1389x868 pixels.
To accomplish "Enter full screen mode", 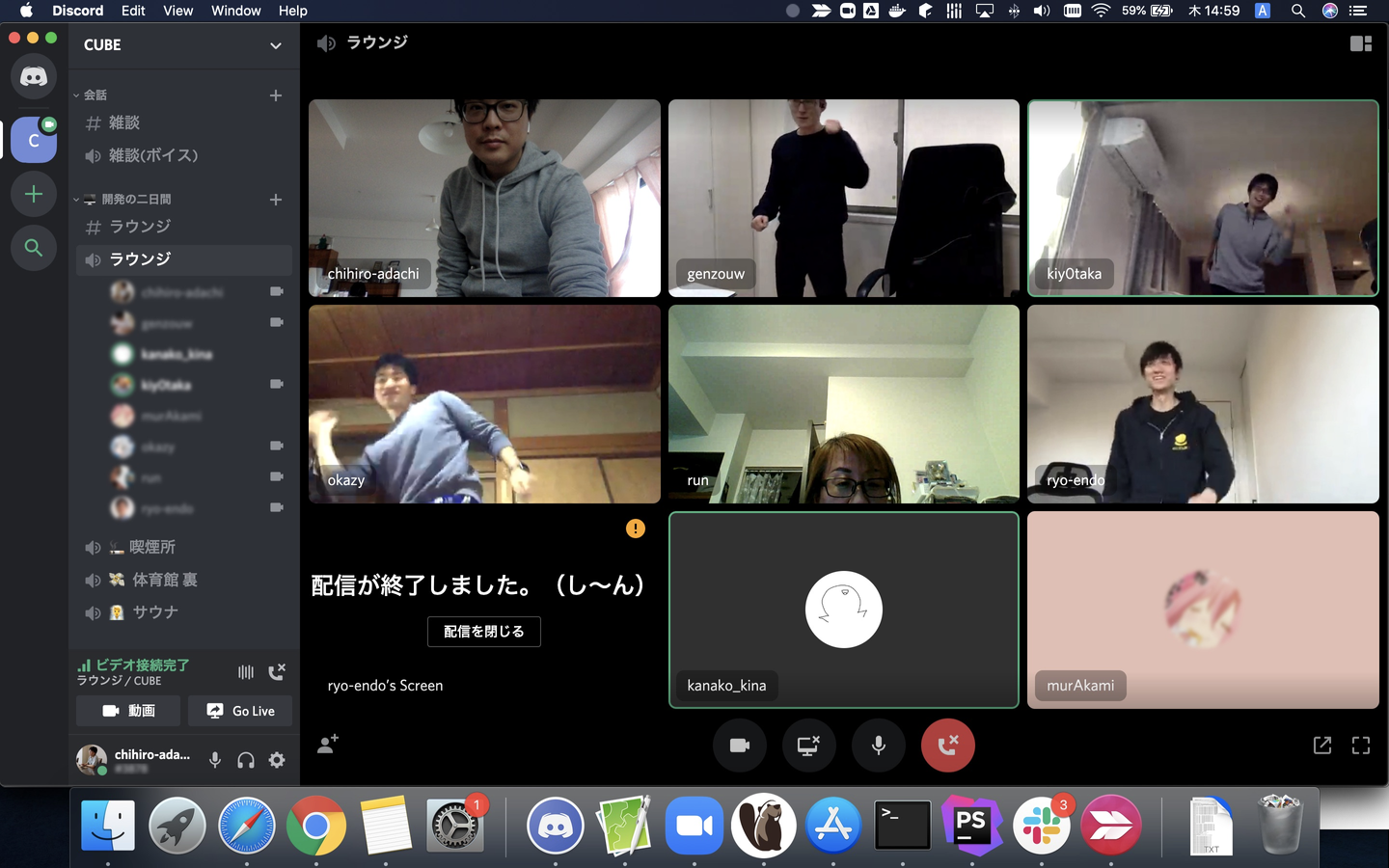I will [1360, 745].
